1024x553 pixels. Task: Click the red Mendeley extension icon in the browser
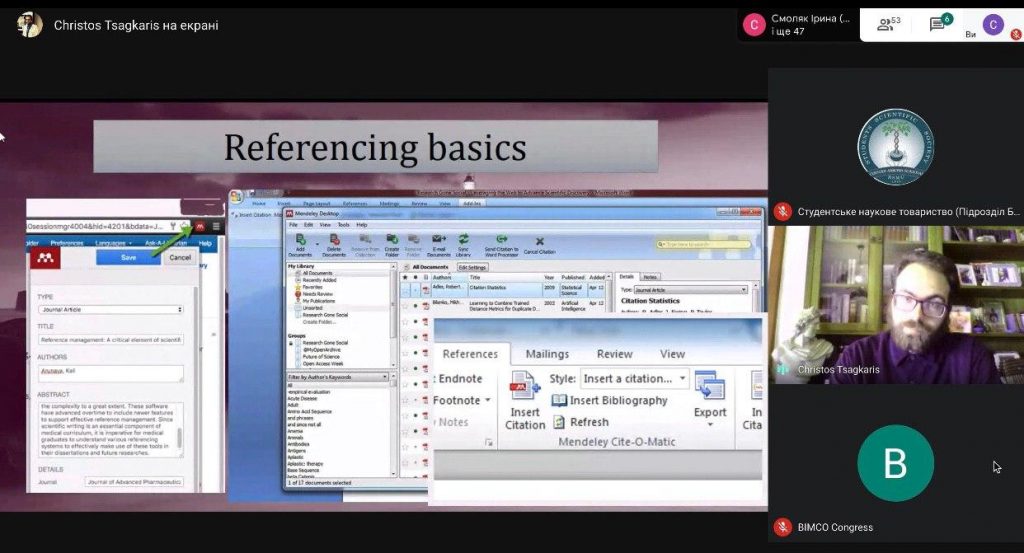200,227
